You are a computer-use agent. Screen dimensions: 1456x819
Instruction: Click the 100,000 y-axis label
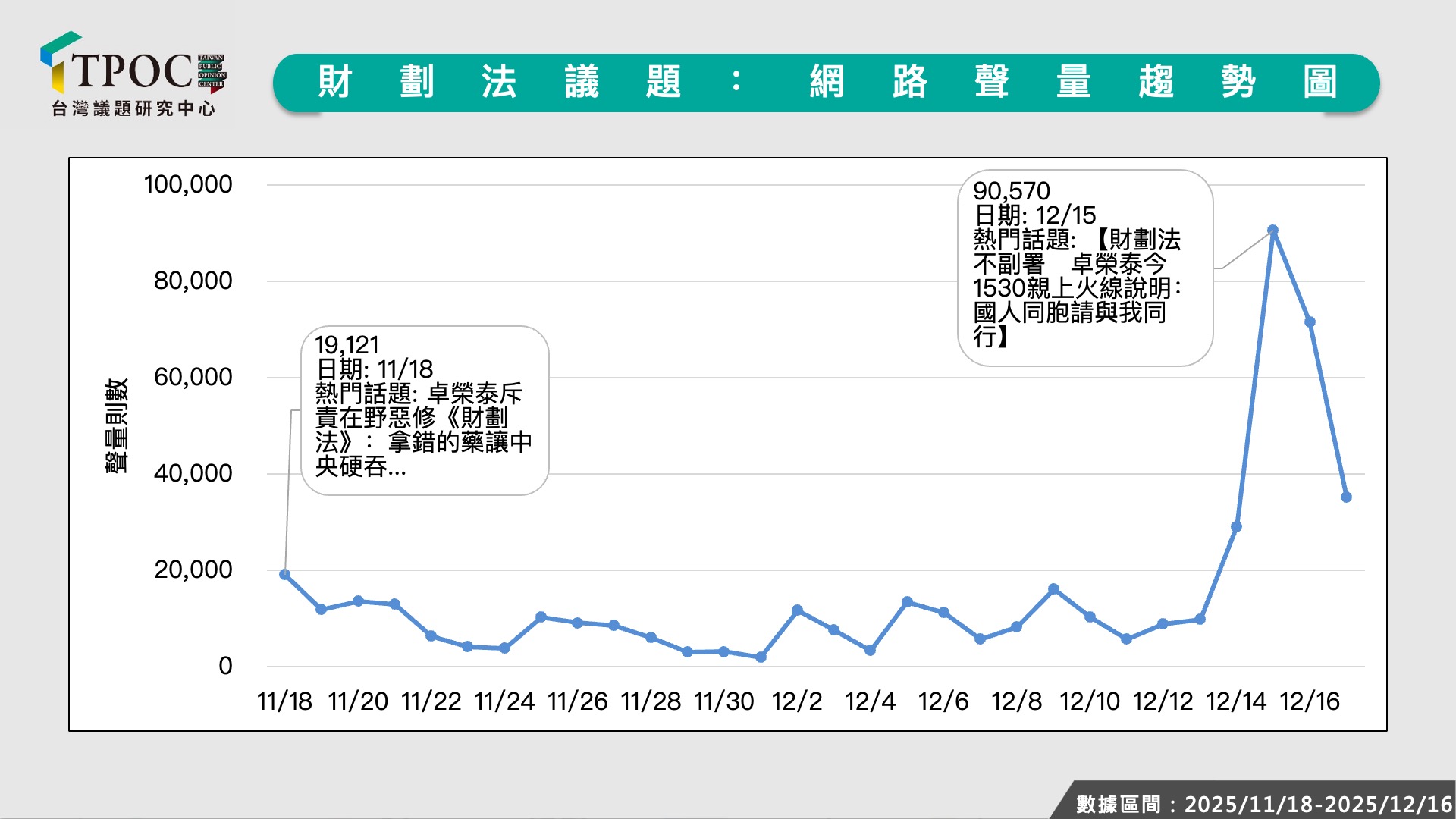pyautogui.click(x=188, y=184)
